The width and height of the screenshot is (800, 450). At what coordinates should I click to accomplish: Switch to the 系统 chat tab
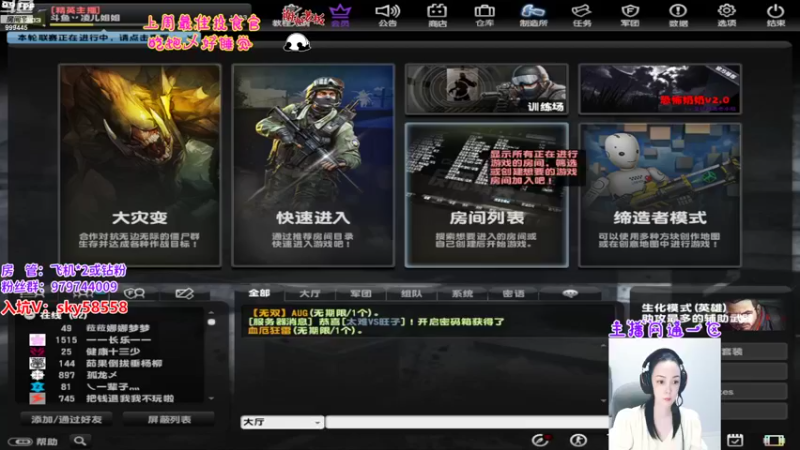pyautogui.click(x=462, y=294)
